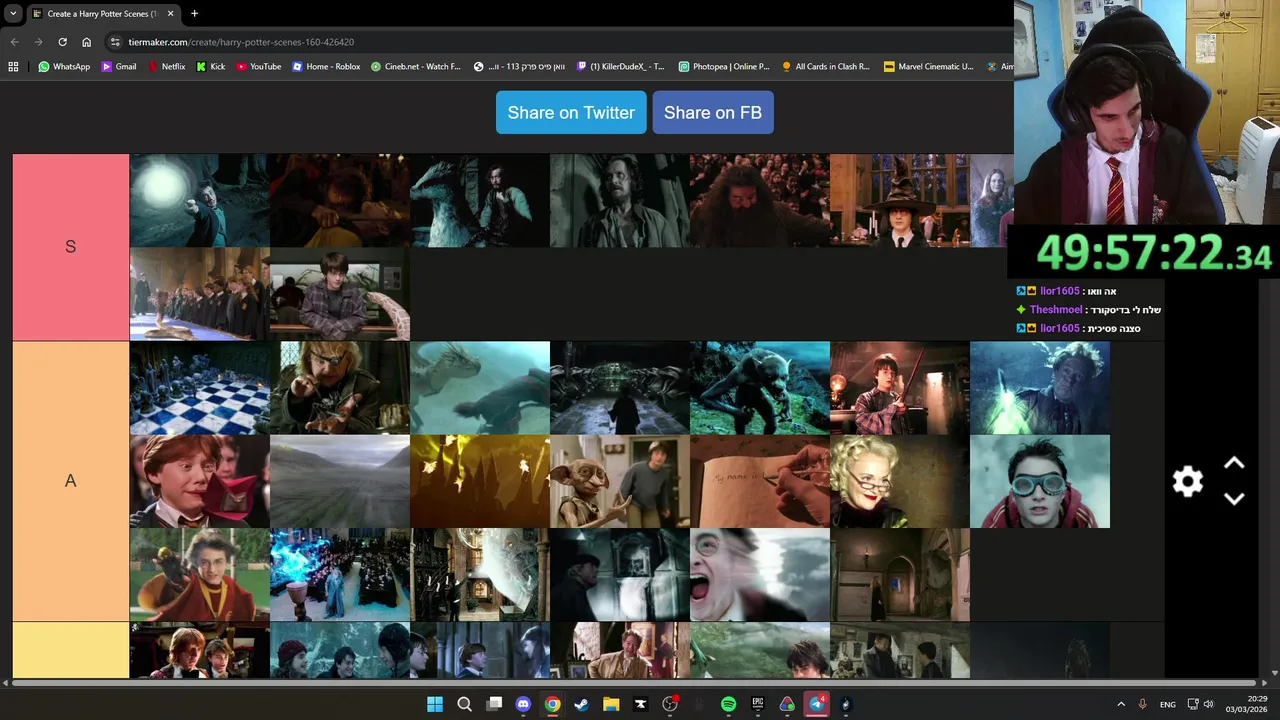Select the Harry Potter Scenes browser tab
The image size is (1280, 720).
pos(103,14)
